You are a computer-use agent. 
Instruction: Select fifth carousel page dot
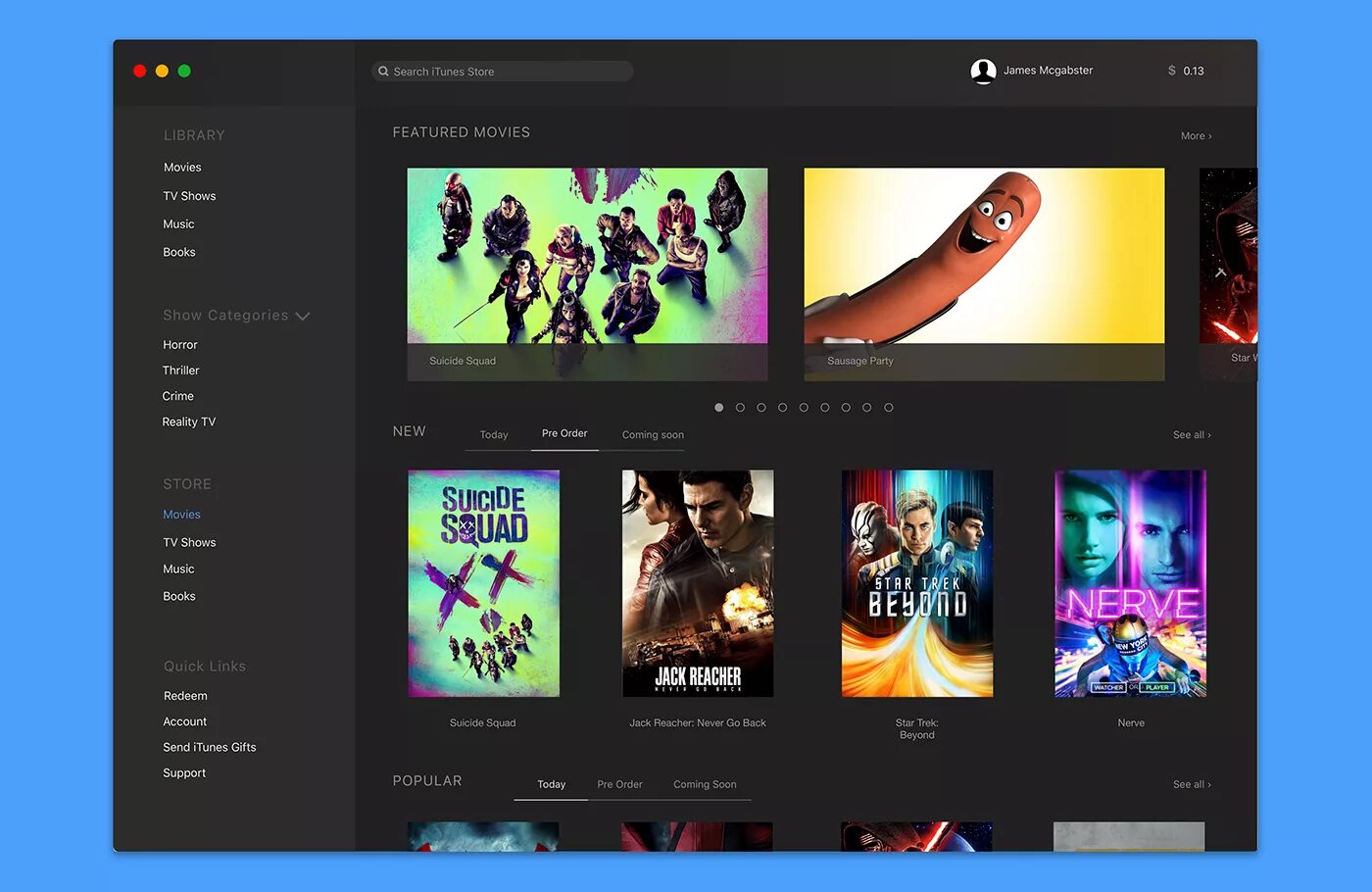coord(804,407)
